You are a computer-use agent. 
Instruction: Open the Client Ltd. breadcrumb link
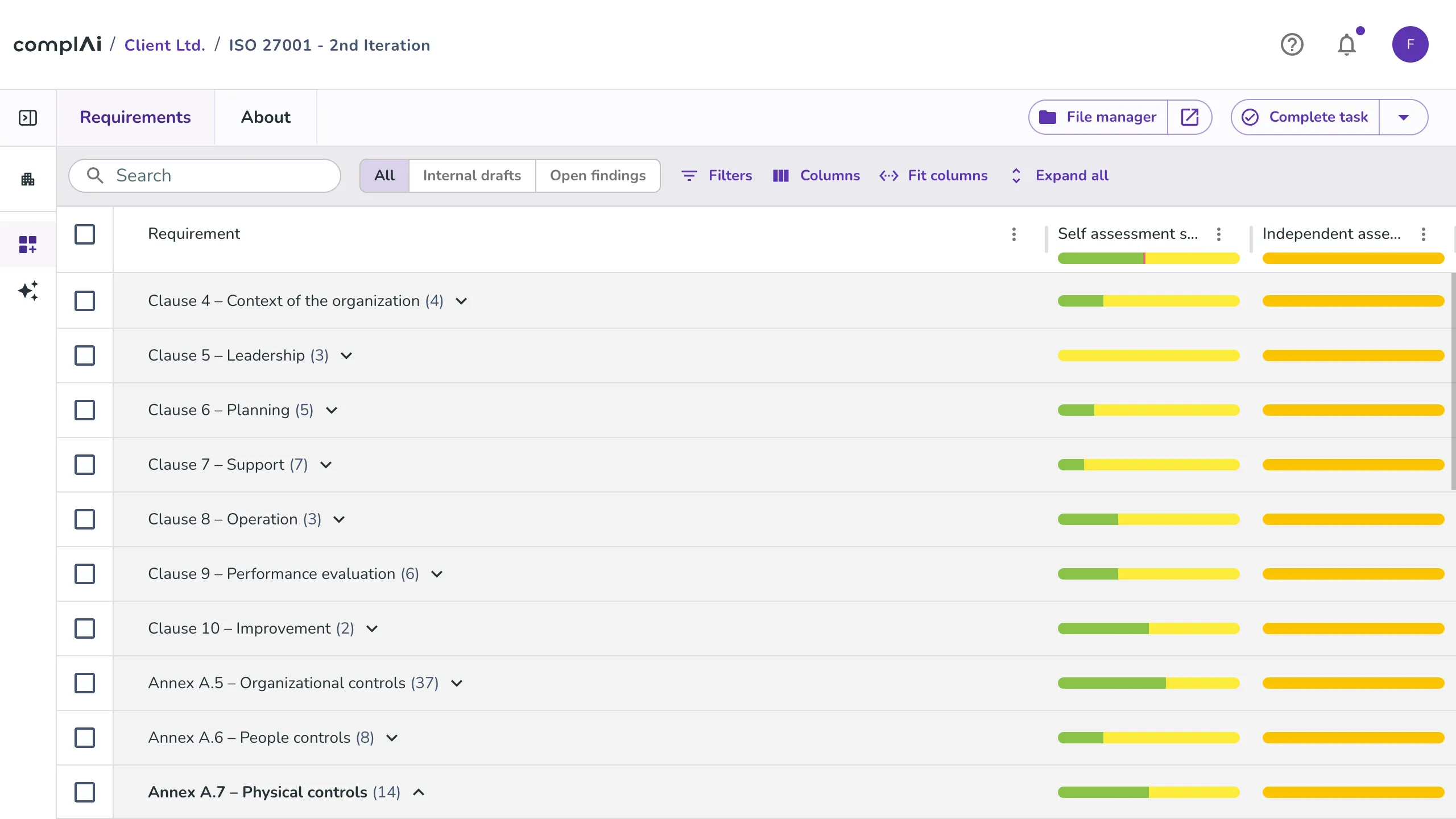tap(165, 45)
